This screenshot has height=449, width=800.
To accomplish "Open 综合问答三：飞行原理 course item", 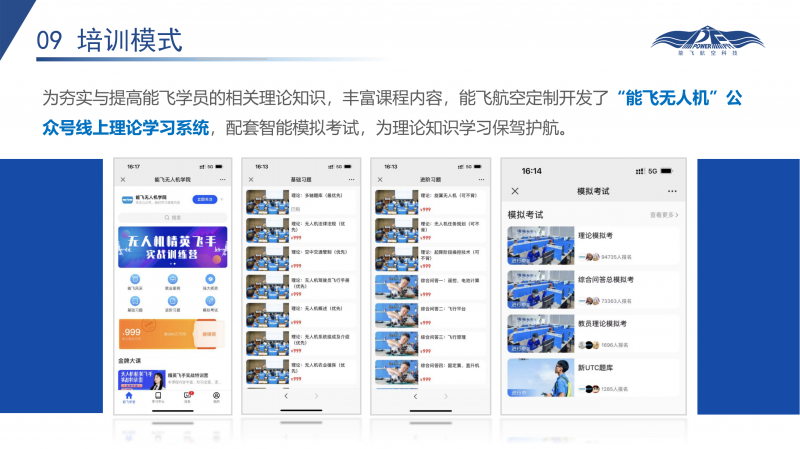I will (430, 343).
